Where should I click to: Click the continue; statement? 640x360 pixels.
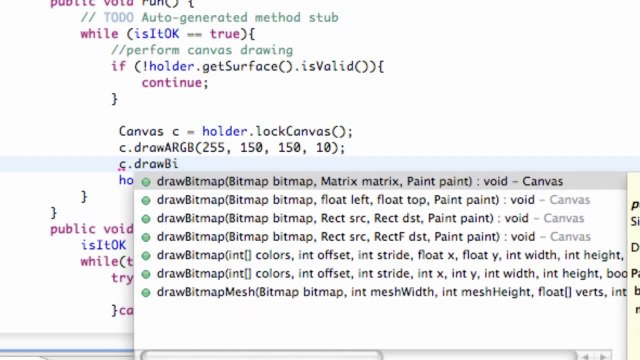point(175,83)
